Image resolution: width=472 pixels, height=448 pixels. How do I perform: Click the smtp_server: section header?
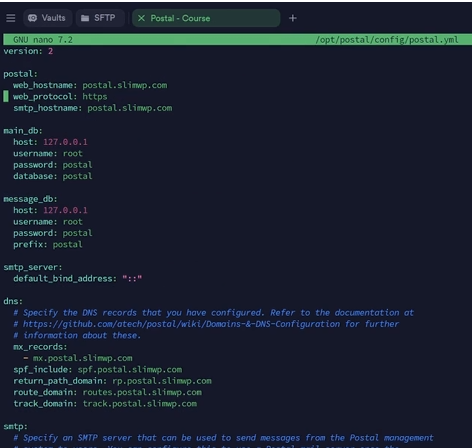pyautogui.click(x=33, y=267)
